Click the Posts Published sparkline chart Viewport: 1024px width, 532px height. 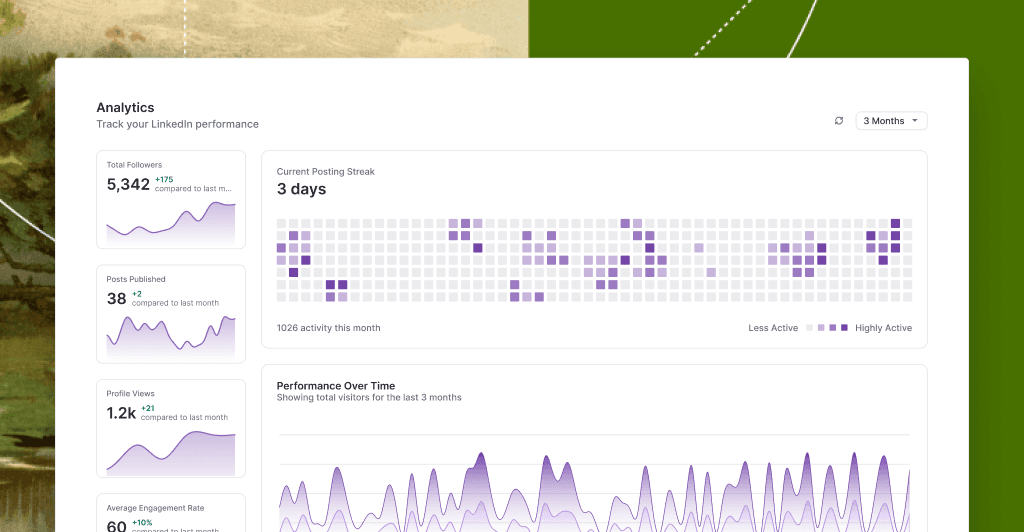(171, 337)
